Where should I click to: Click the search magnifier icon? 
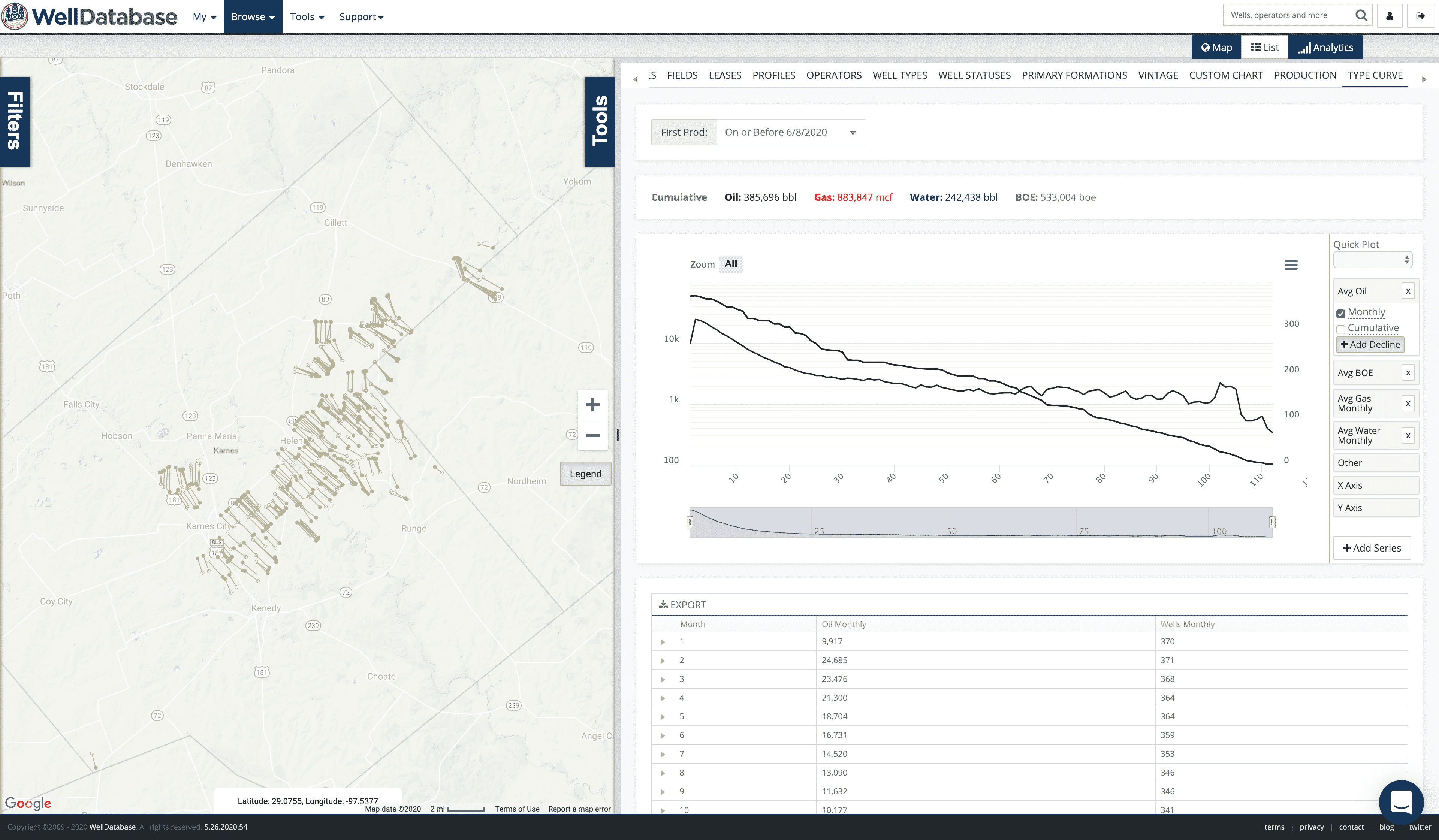click(1361, 15)
